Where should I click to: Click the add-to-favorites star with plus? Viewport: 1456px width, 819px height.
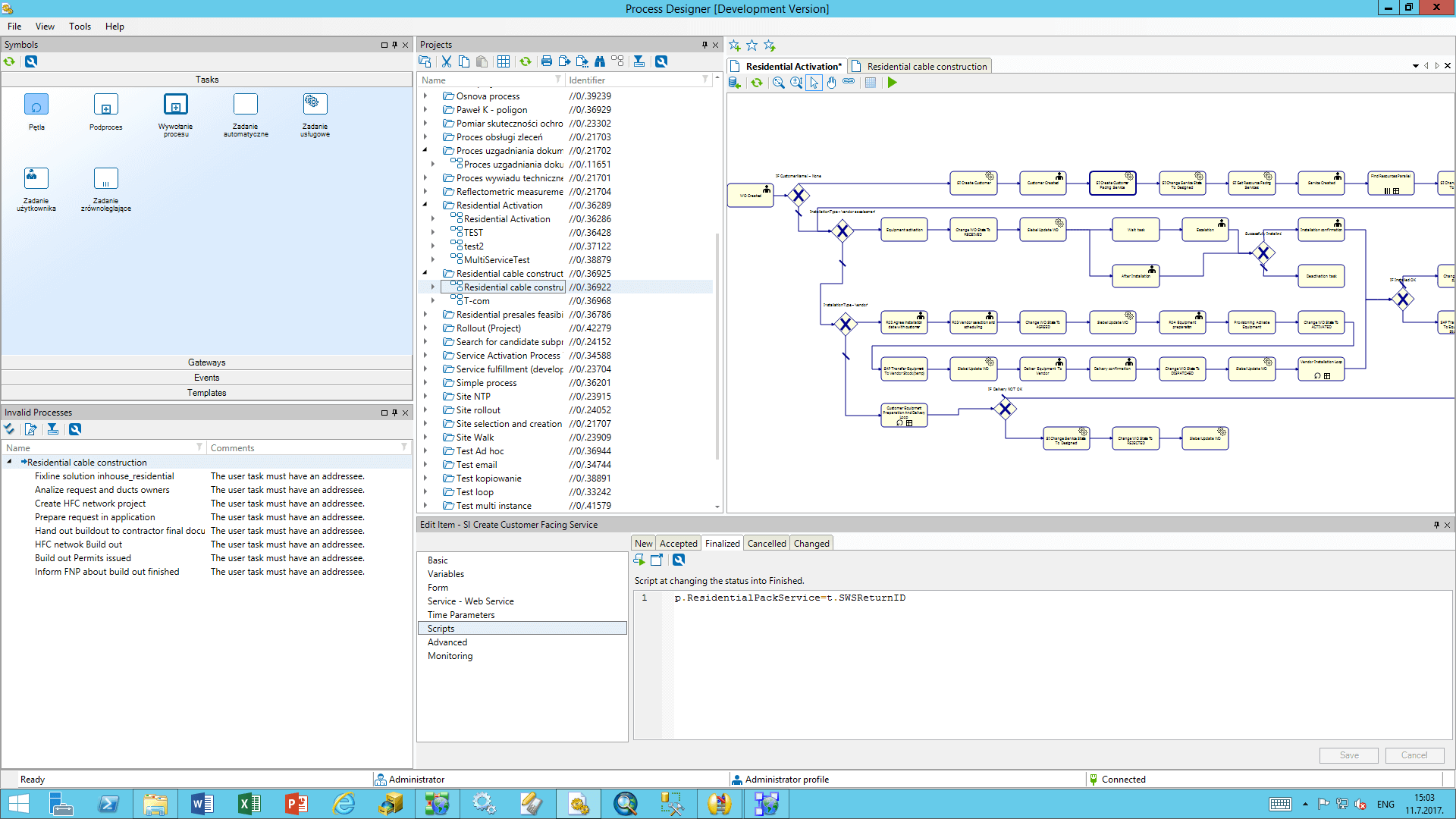pos(735,45)
